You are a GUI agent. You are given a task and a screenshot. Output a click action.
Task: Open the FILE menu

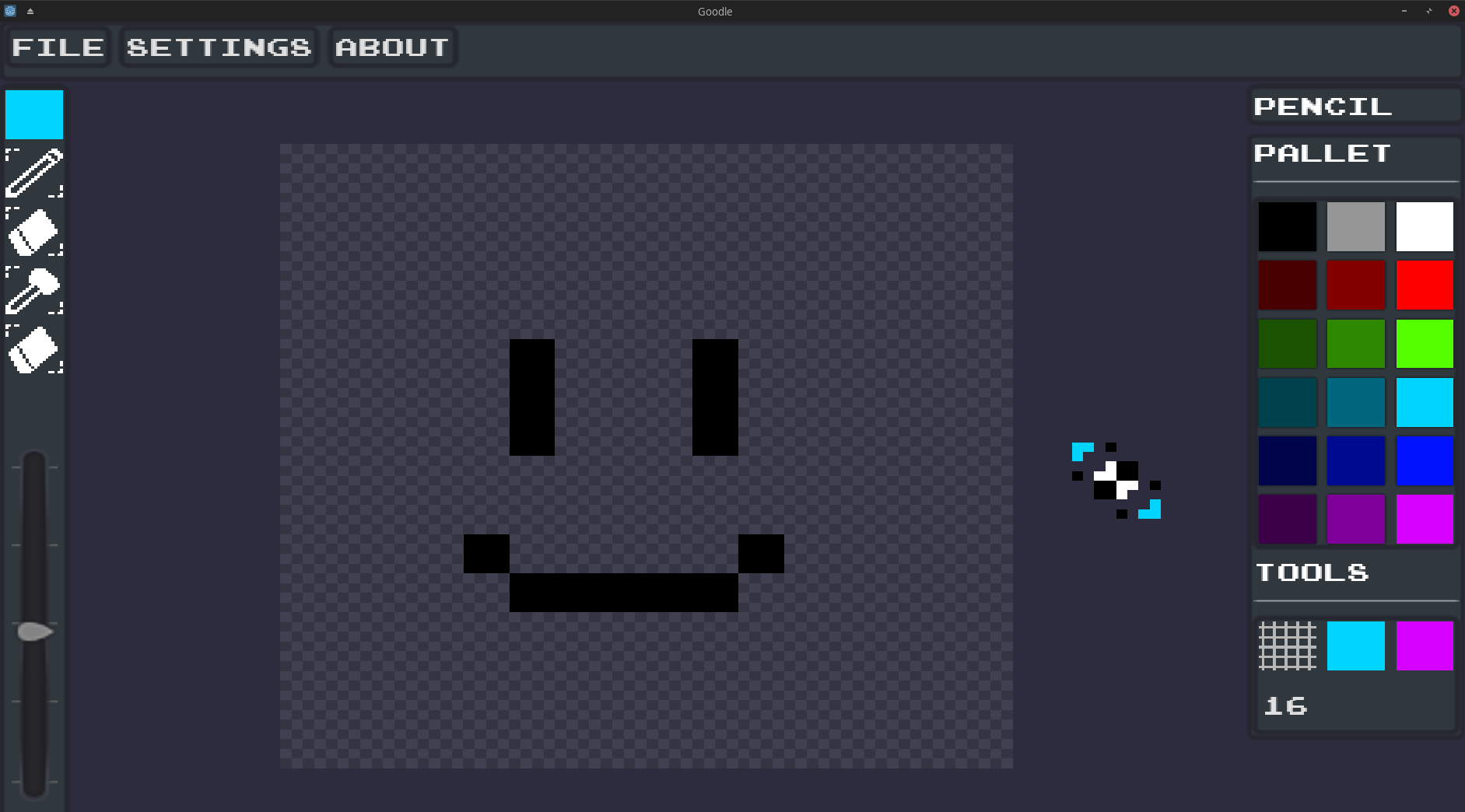(58, 47)
